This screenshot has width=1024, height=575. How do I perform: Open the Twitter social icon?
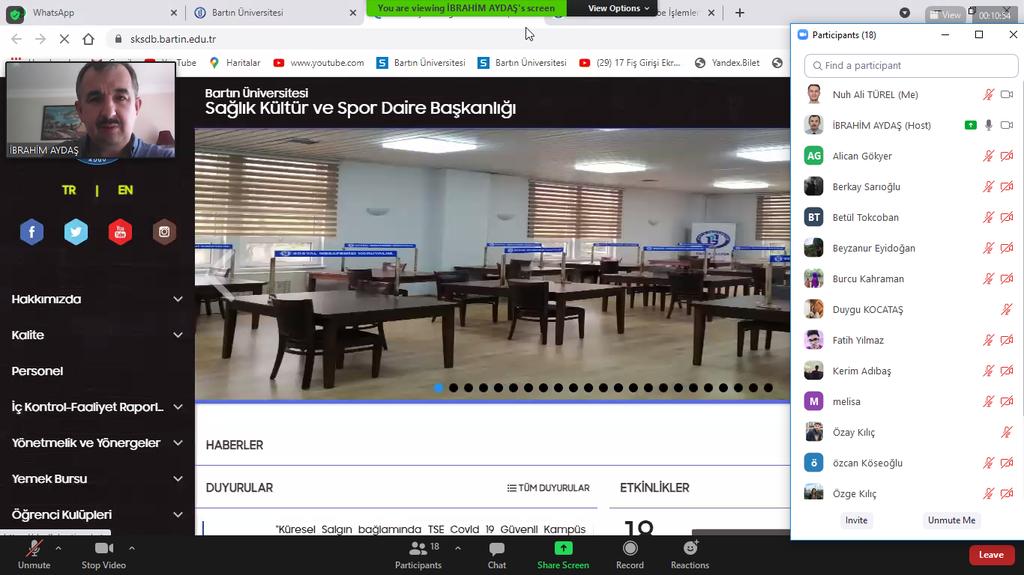(x=76, y=232)
